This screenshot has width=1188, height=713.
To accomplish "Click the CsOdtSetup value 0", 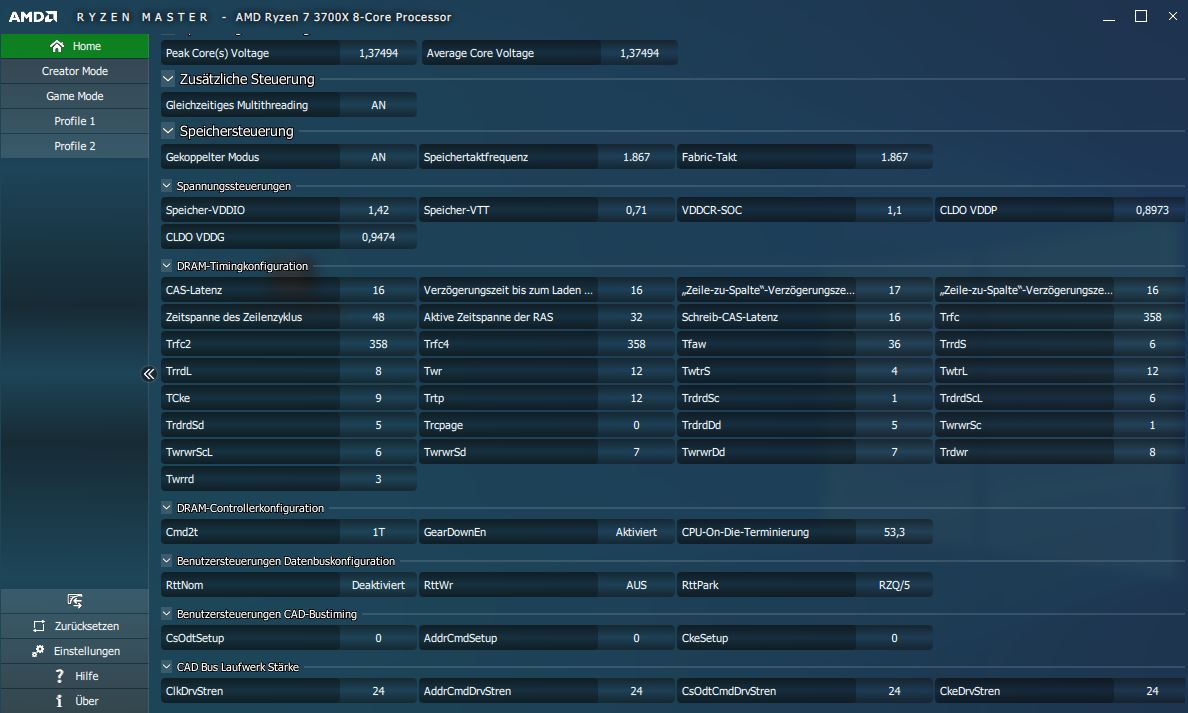I will [x=378, y=638].
